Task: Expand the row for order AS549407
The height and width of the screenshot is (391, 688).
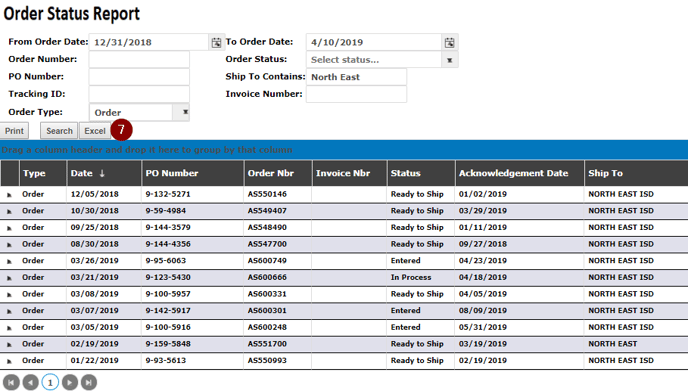Action: tap(9, 212)
